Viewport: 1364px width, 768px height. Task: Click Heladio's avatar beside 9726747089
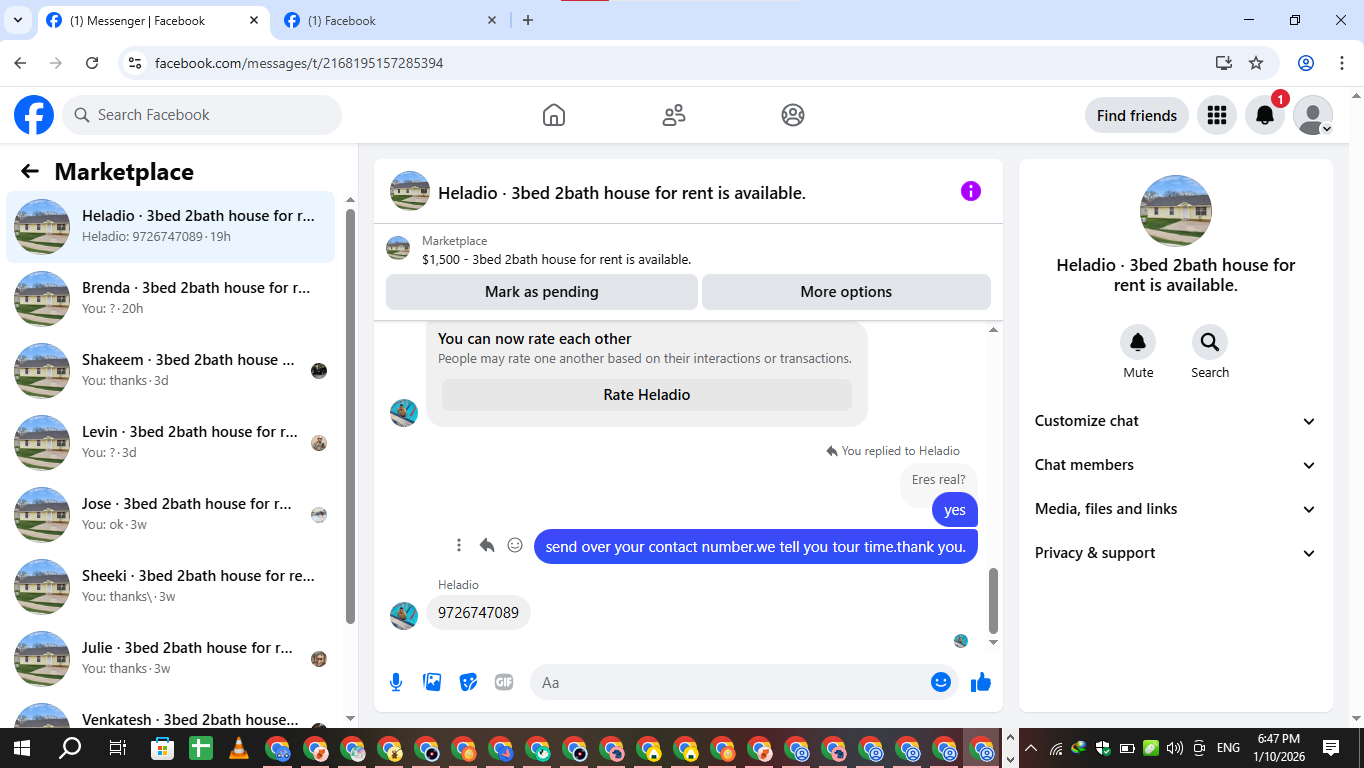[404, 615]
